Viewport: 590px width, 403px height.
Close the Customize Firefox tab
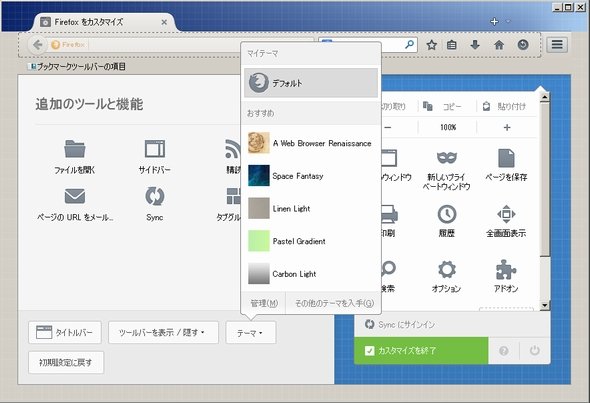pyautogui.click(x=164, y=22)
